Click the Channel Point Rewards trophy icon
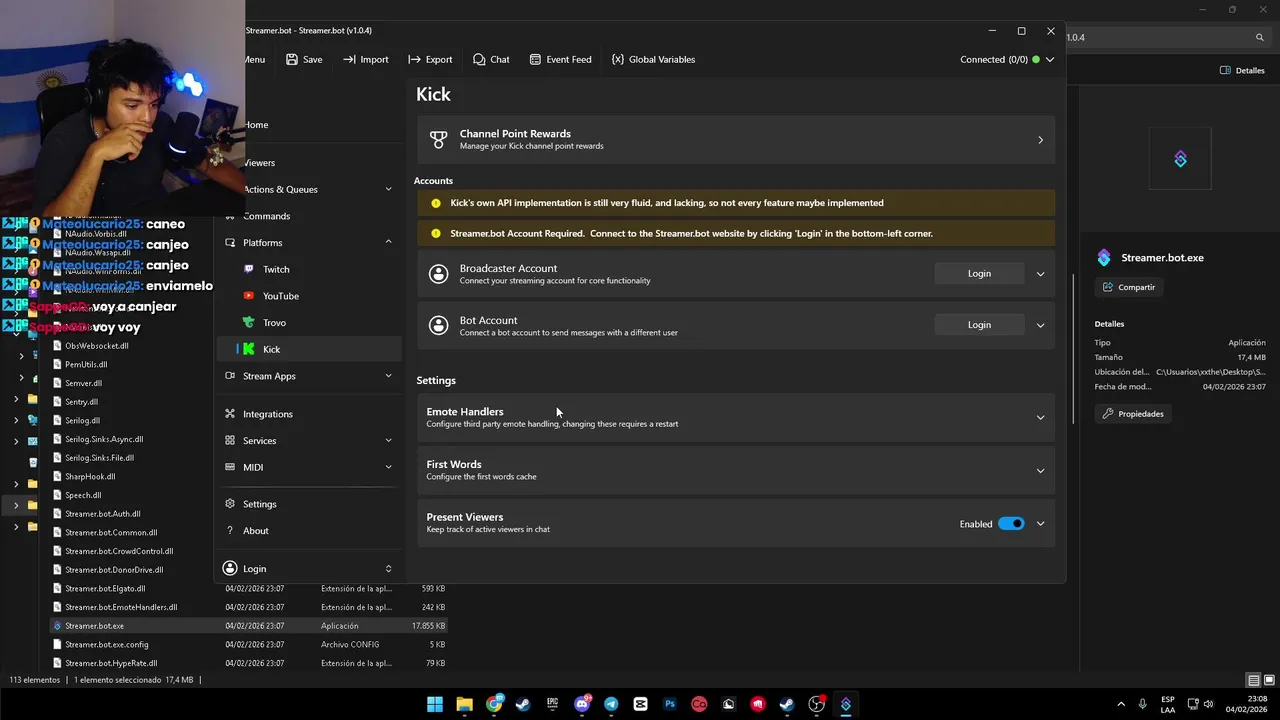 [x=438, y=139]
